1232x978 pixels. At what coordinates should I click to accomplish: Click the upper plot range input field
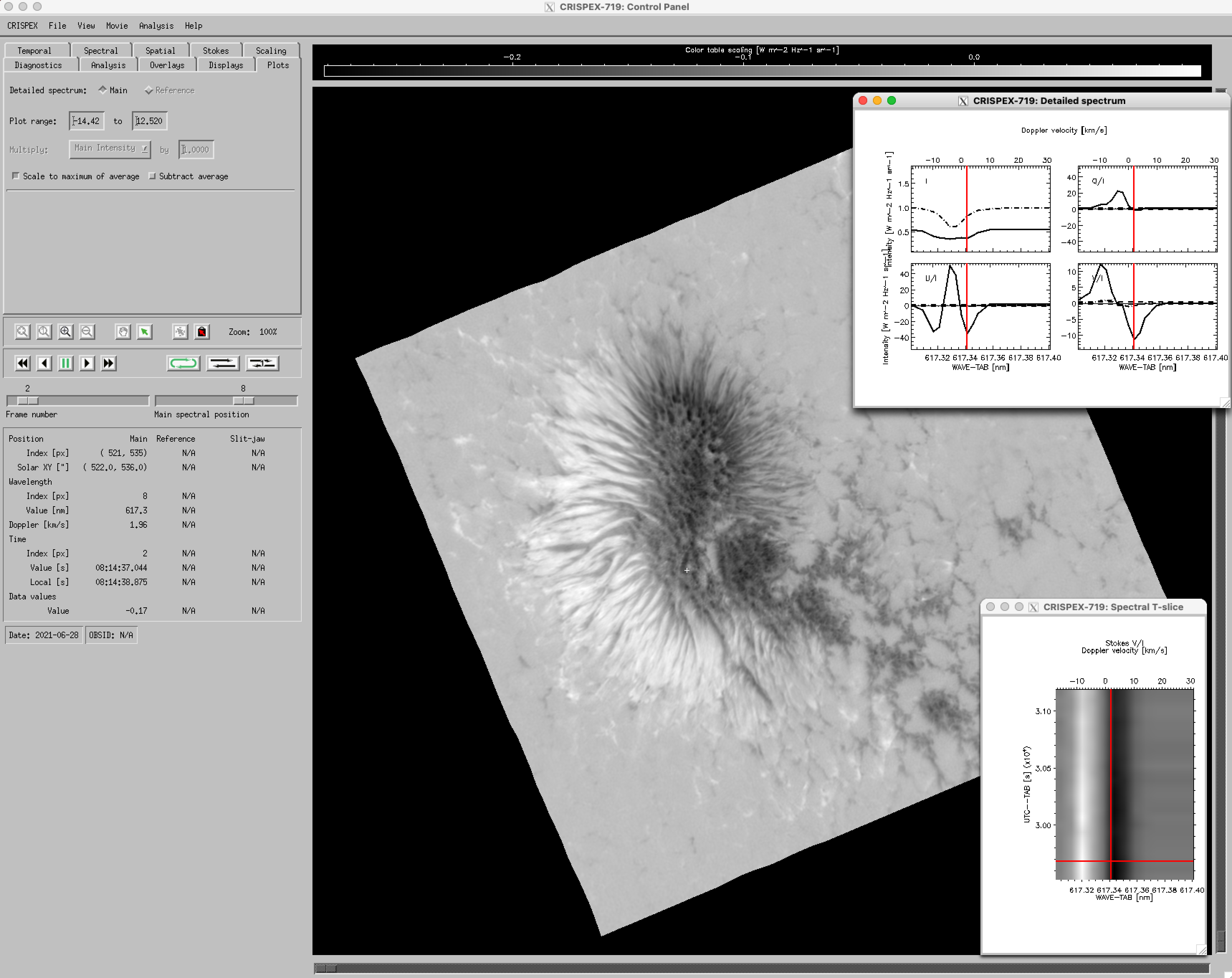149,120
